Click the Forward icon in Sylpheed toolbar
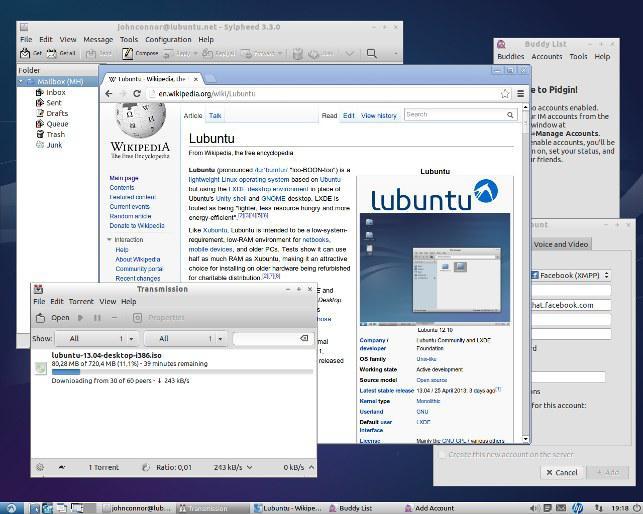Image resolution: width=643 pixels, height=514 pixels. pos(246,53)
